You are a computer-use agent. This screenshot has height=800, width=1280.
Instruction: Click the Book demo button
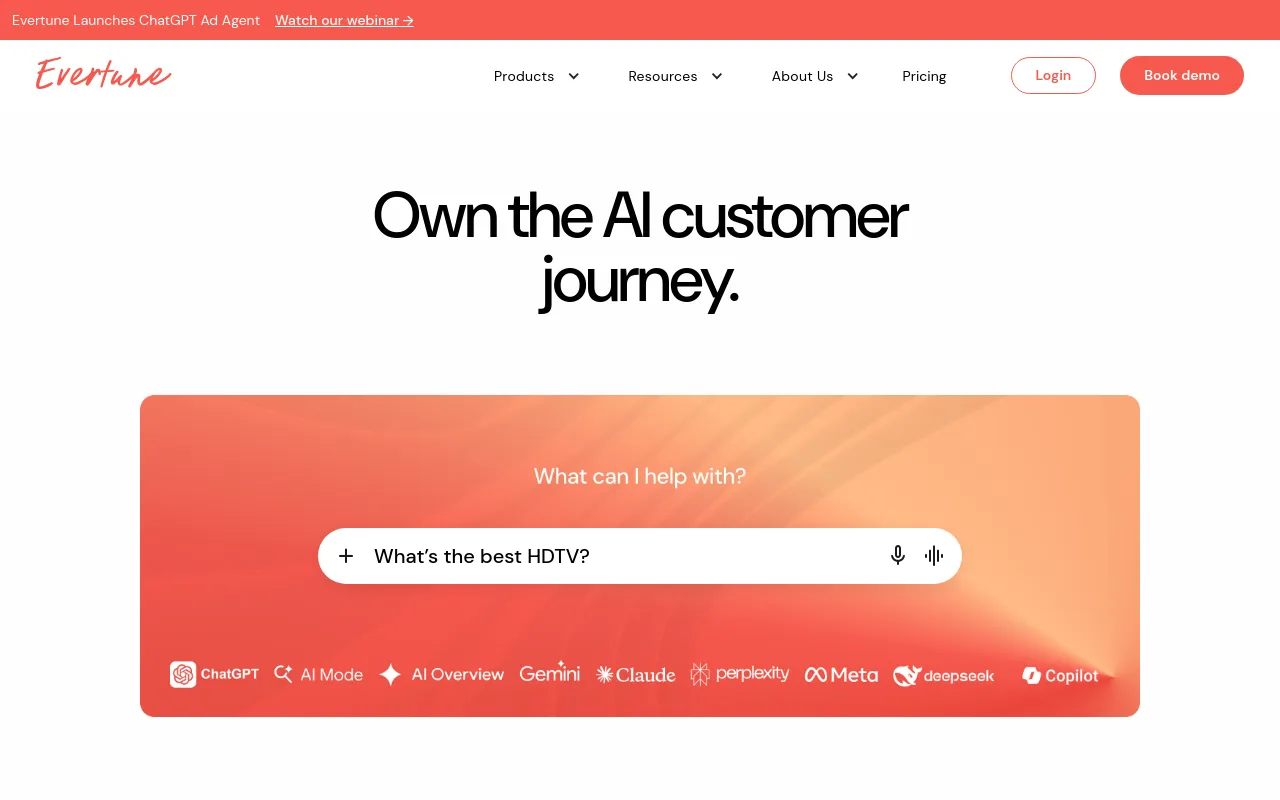(x=1182, y=75)
